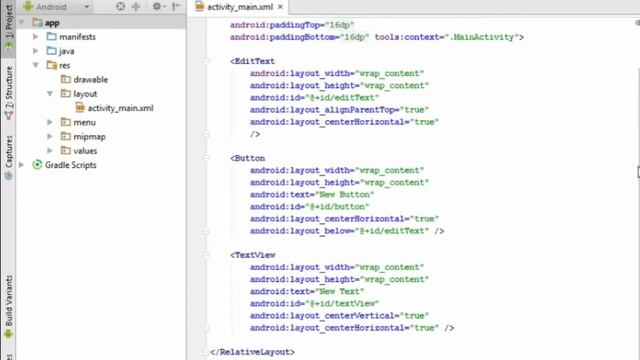Screen dimensions: 640x360
Task: Click the android:layout_centerVertical line
Action: [x=340, y=316]
